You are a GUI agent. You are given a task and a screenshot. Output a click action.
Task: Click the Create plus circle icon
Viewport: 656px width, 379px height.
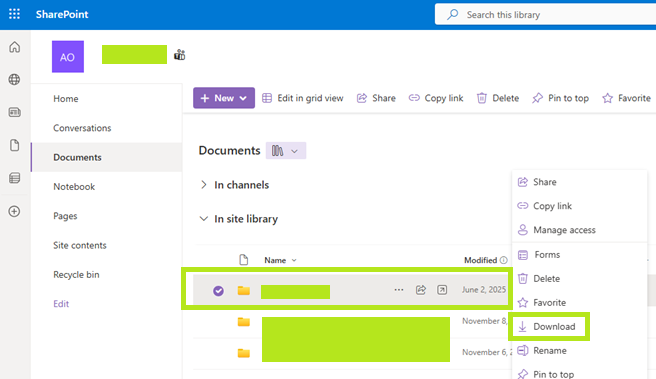[15, 211]
